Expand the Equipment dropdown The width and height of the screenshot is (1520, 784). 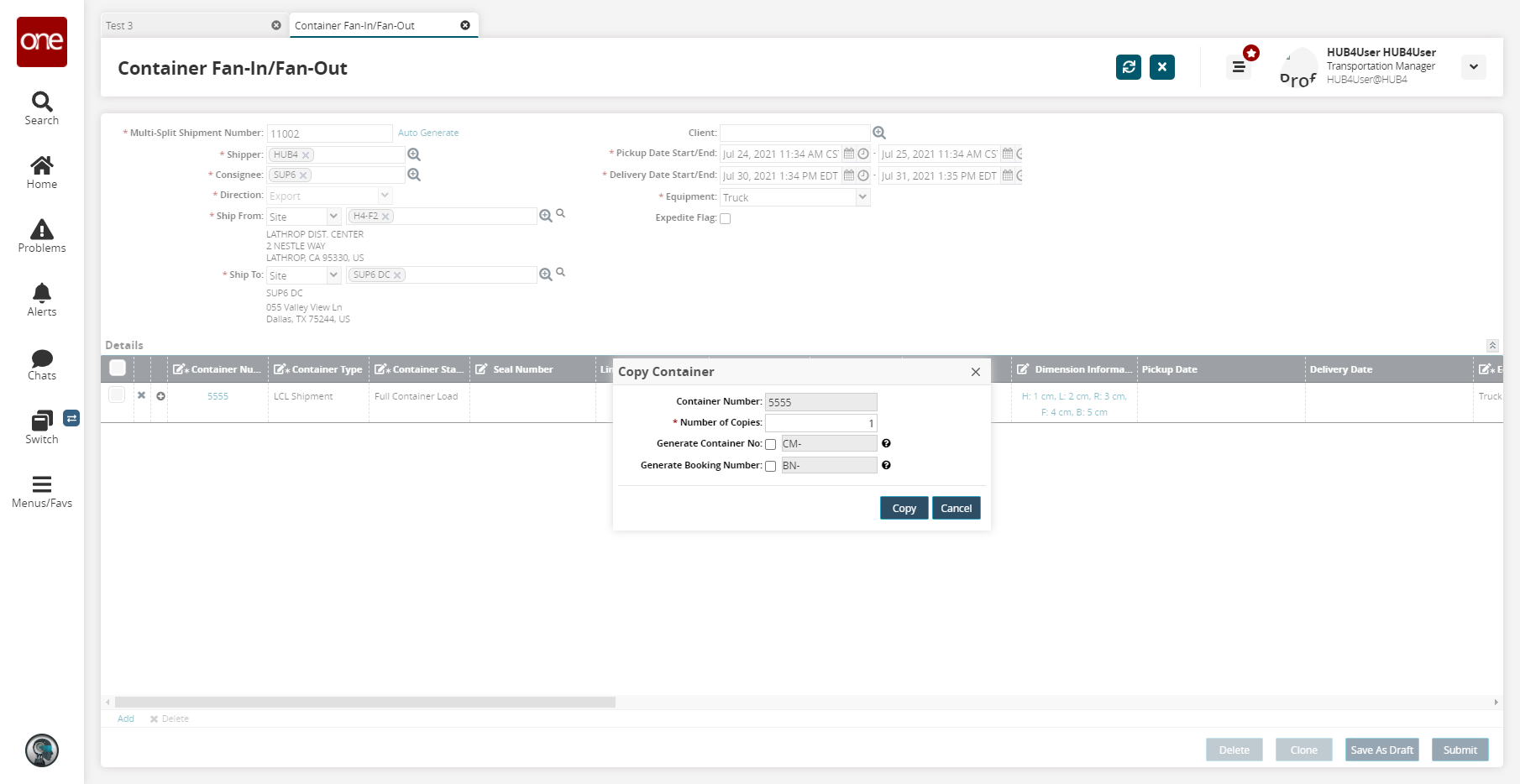pyautogui.click(x=862, y=197)
